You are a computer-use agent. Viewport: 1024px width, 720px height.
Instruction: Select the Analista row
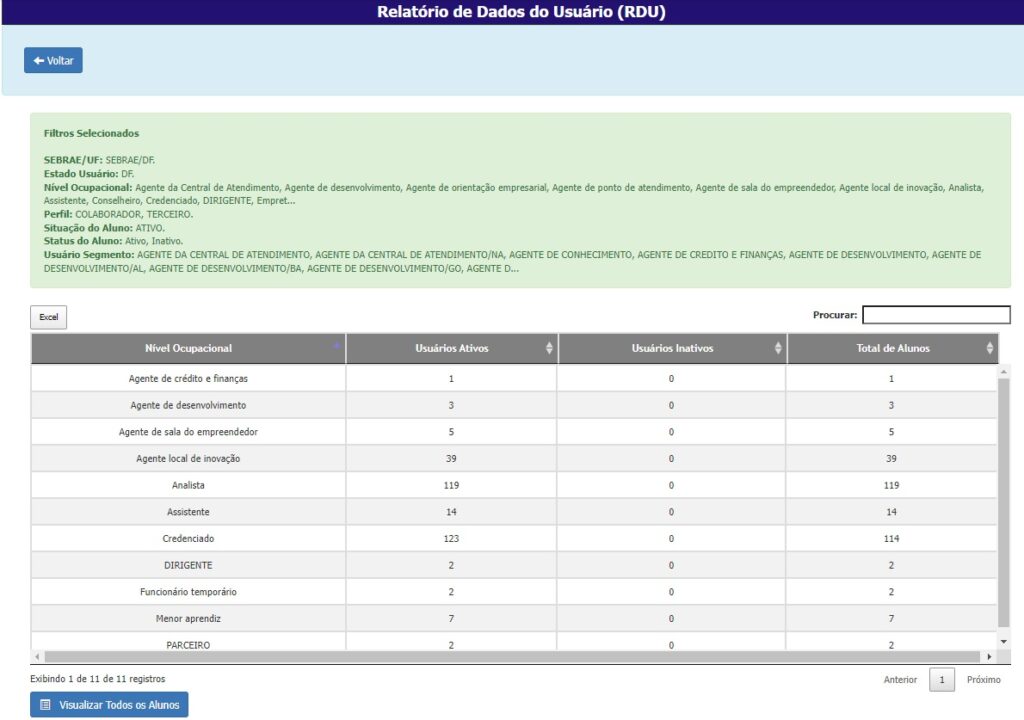tap(188, 485)
